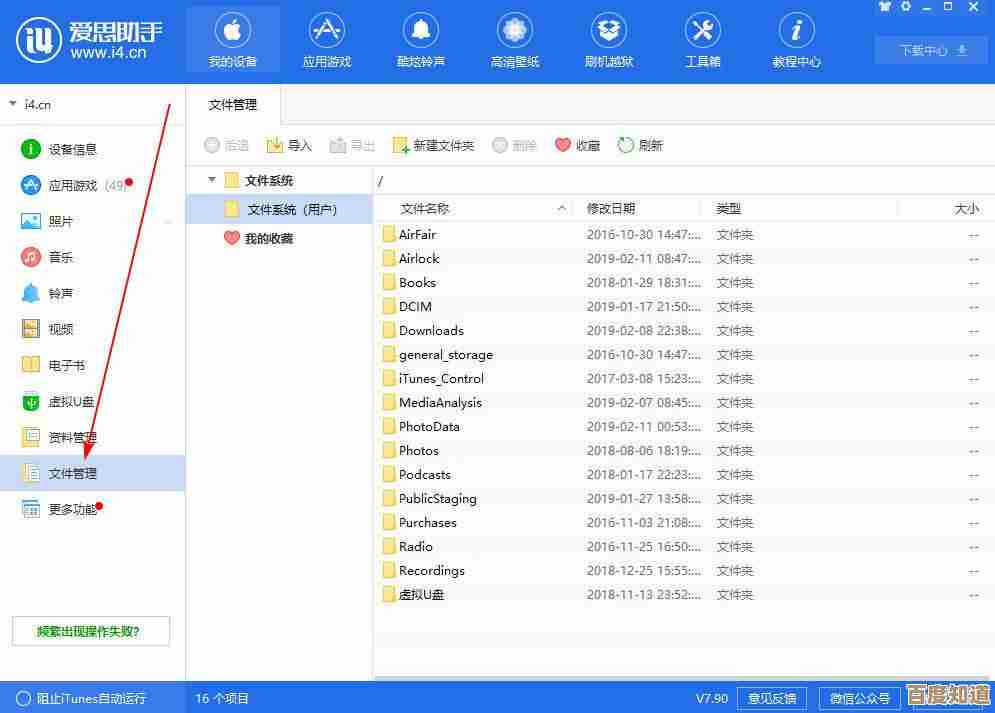Click the 新建文件夹 new folder toolbar icon
The height and width of the screenshot is (713, 995).
click(x=401, y=146)
